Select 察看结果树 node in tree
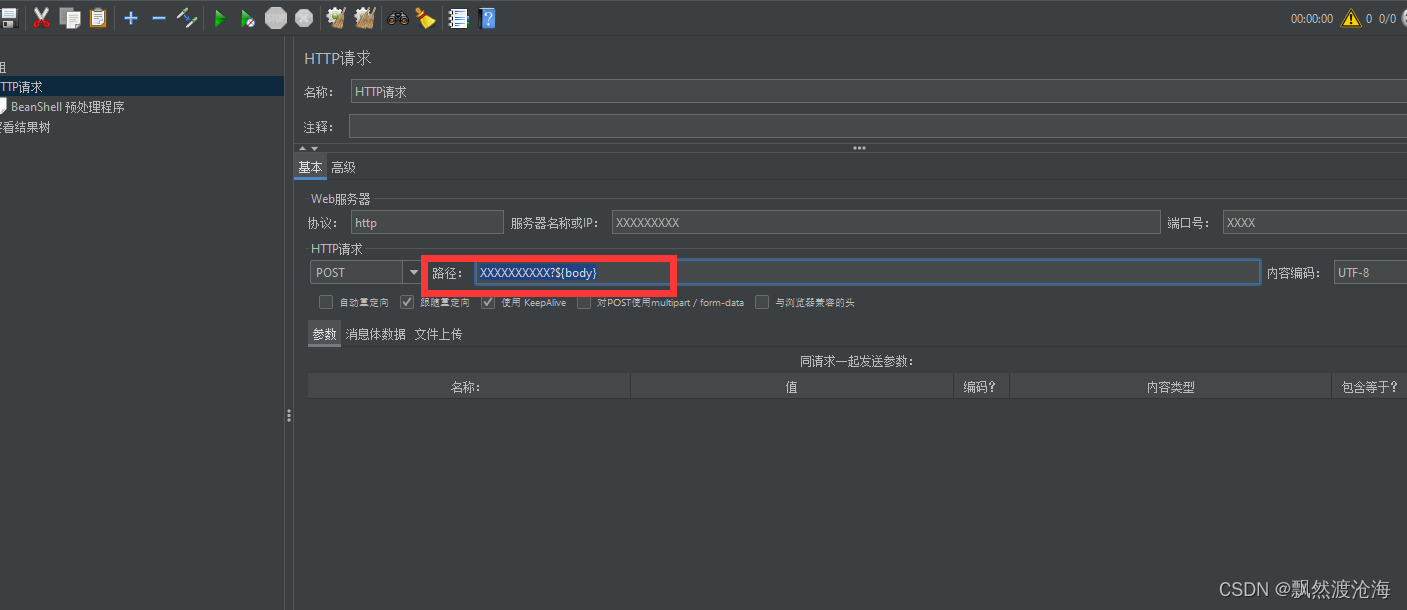The image size is (1407, 610). (x=25, y=127)
